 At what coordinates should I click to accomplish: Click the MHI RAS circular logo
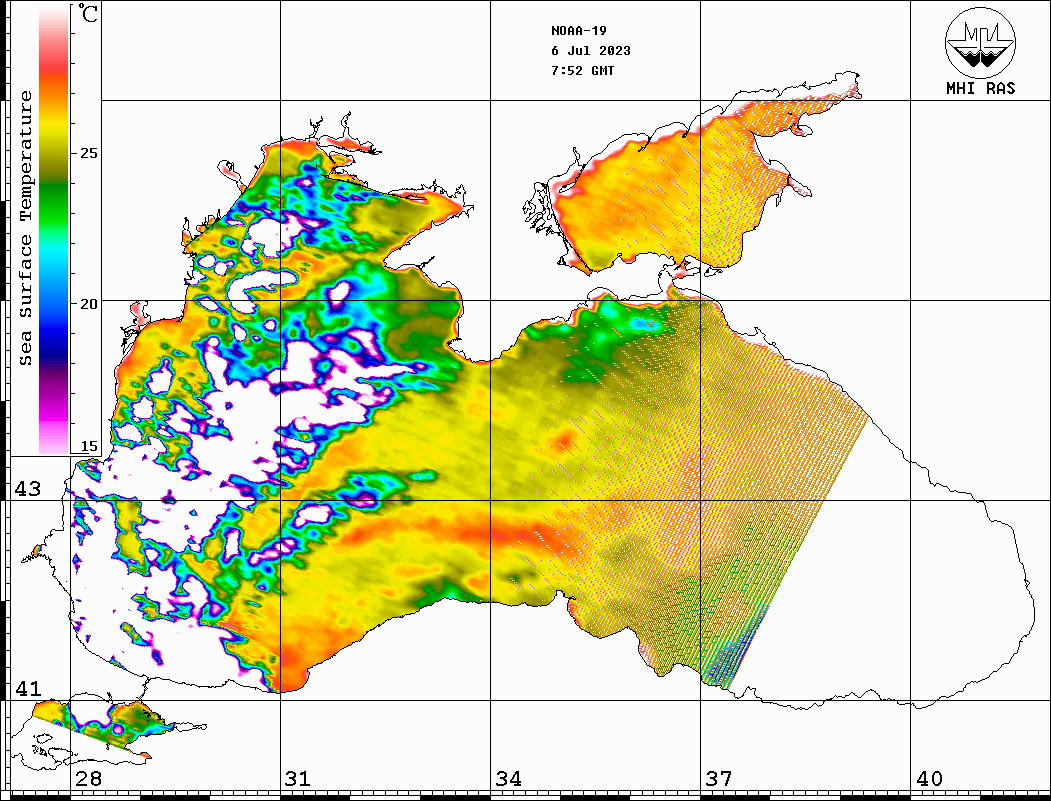981,42
